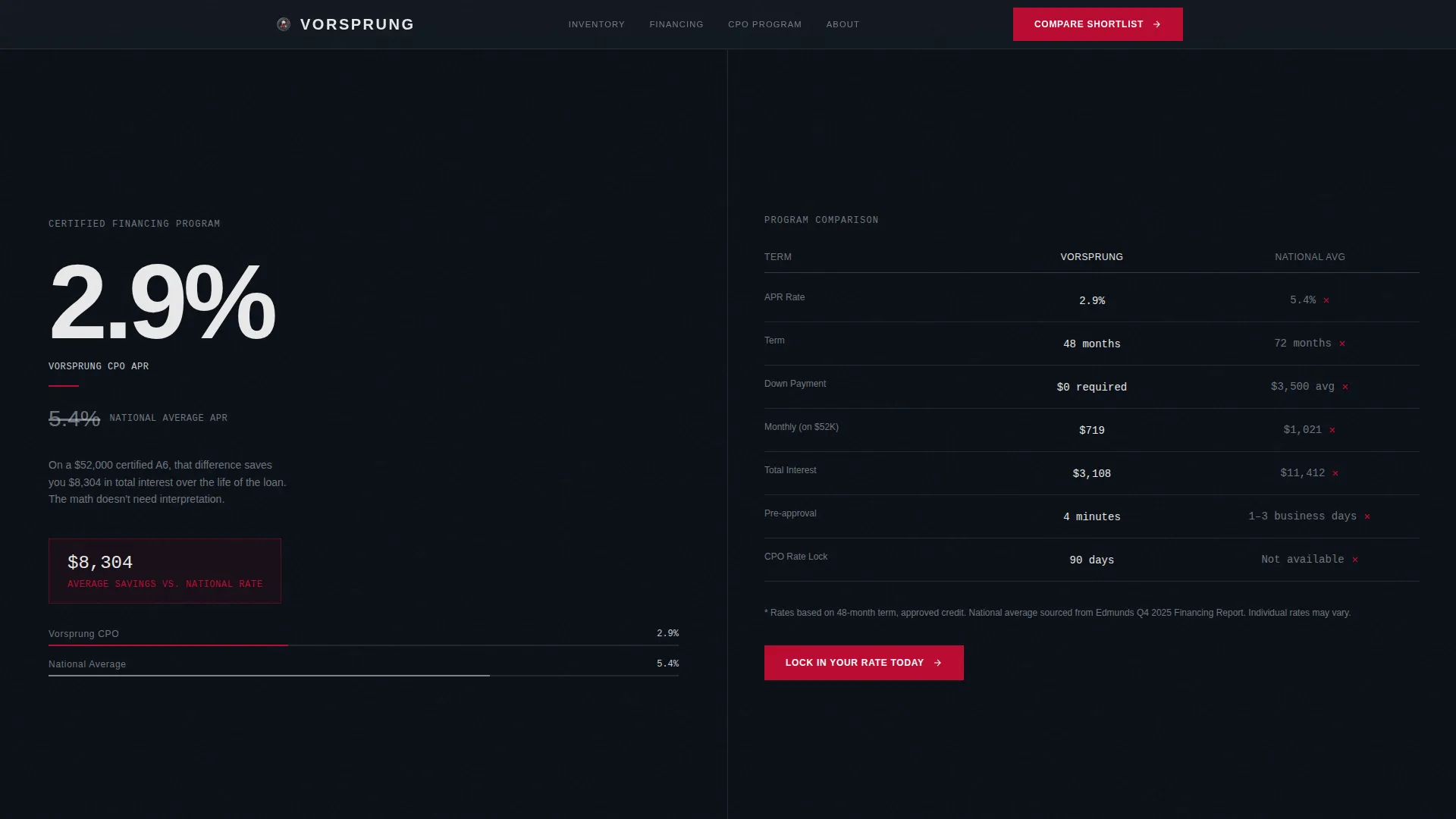The width and height of the screenshot is (1456, 819).
Task: Click the VORSPRUNG brand name
Action: (357, 24)
